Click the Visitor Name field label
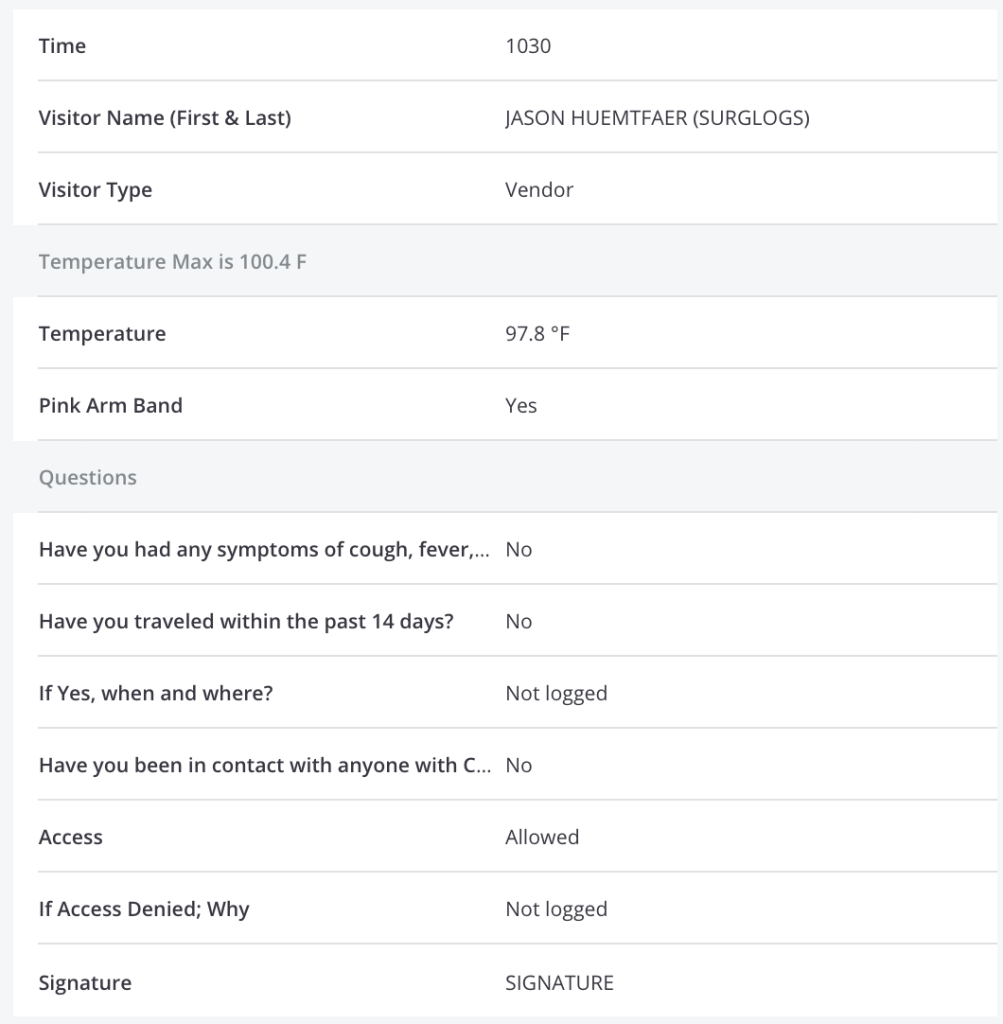Viewport: 1003px width, 1024px height. (x=165, y=118)
